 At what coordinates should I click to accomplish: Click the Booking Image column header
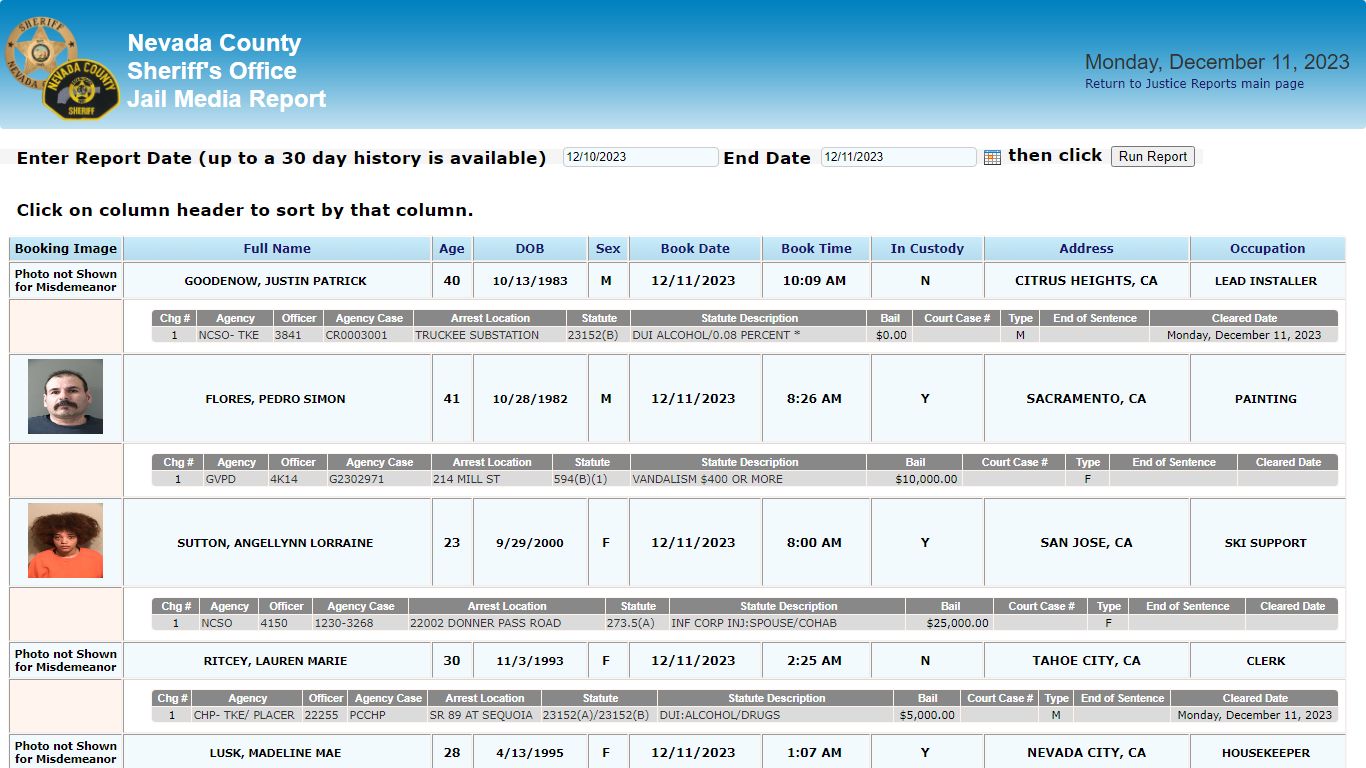pyautogui.click(x=66, y=249)
